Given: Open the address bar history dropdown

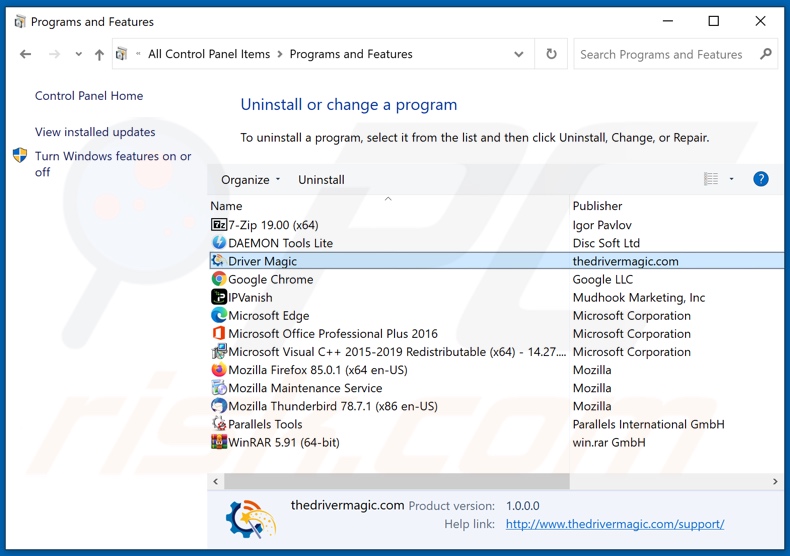Looking at the screenshot, I should pyautogui.click(x=518, y=55).
